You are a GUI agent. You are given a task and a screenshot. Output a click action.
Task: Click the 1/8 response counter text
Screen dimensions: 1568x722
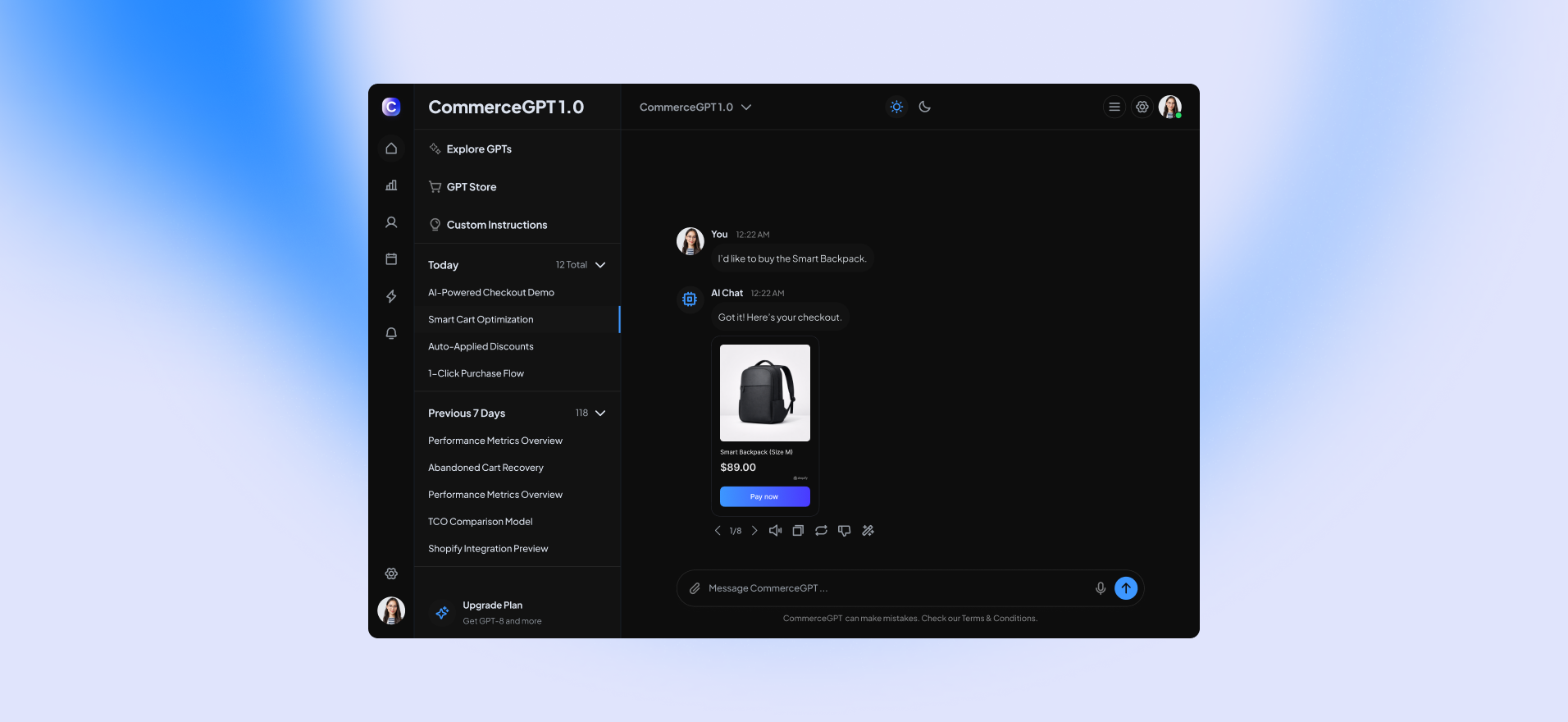(736, 531)
